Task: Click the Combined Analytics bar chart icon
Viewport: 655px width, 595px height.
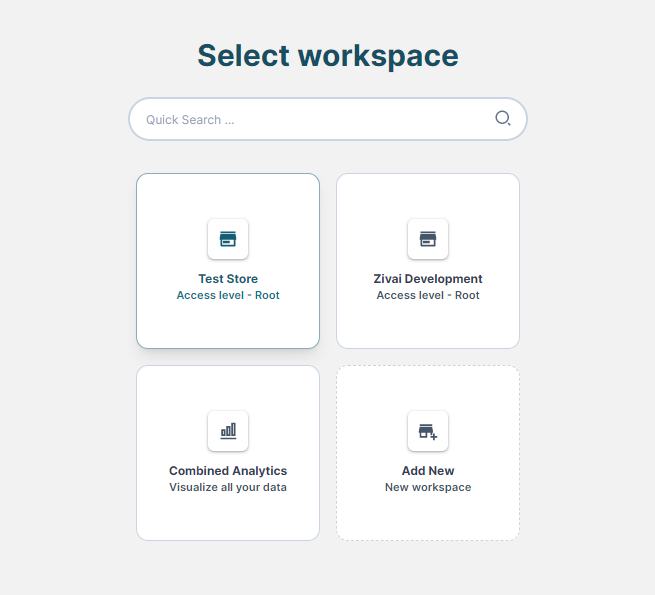Action: tap(228, 431)
